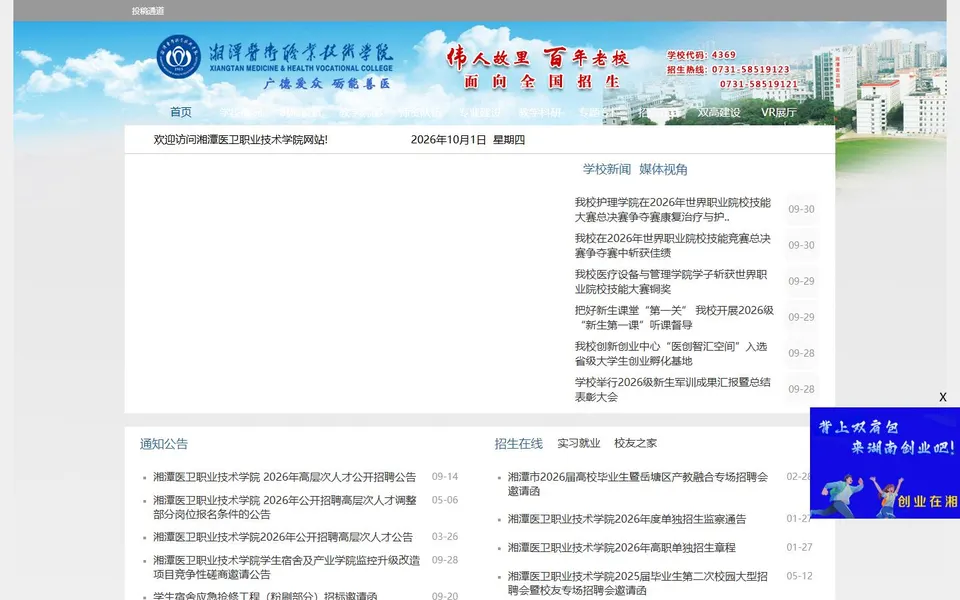Switch to 实习就业 tab
The image size is (960, 600).
point(579,443)
